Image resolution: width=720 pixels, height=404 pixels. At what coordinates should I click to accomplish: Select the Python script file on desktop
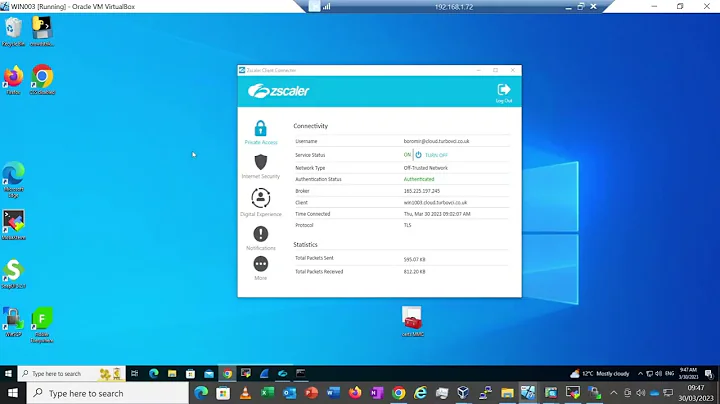(42, 31)
